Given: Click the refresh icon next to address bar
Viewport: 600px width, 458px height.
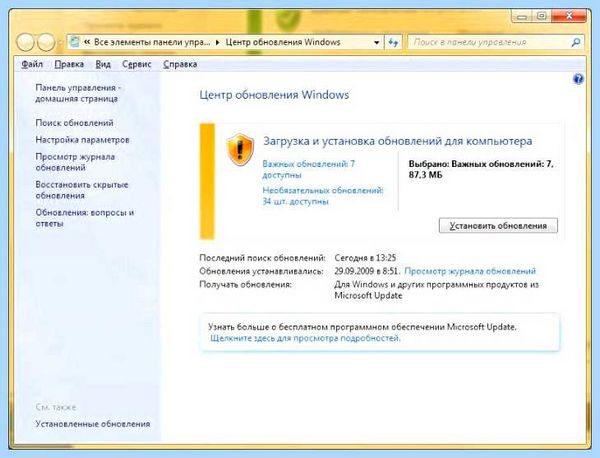Looking at the screenshot, I should coord(393,42).
